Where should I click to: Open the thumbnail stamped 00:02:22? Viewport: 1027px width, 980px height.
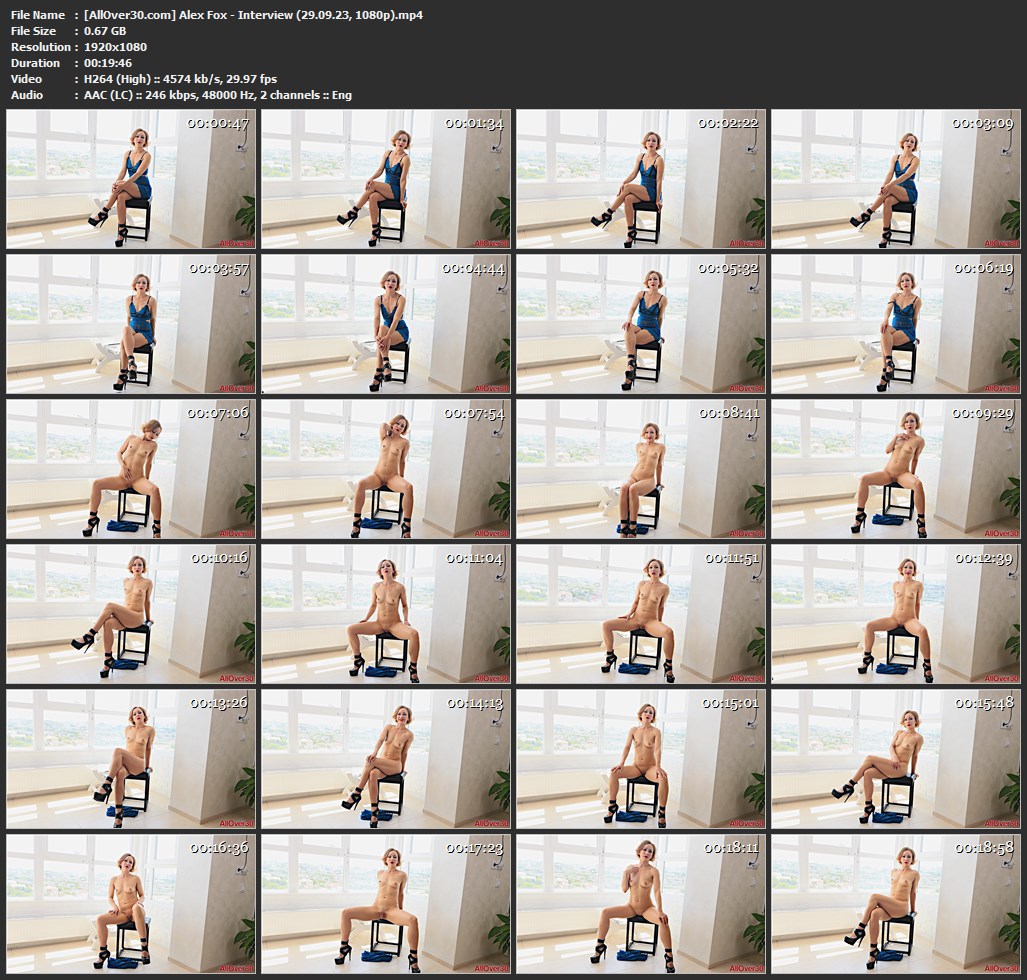(x=641, y=179)
